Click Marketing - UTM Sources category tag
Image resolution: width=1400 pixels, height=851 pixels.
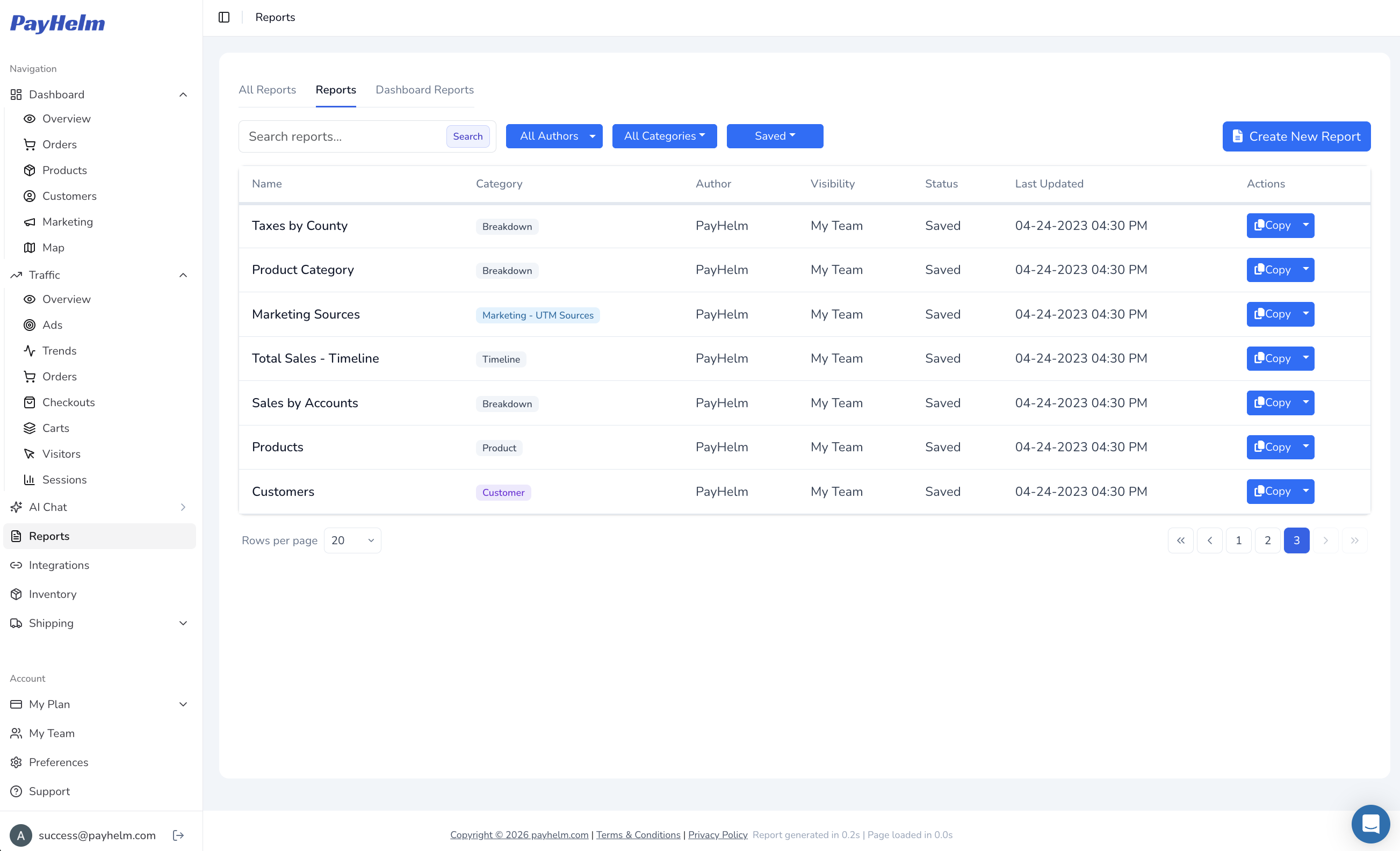(538, 315)
